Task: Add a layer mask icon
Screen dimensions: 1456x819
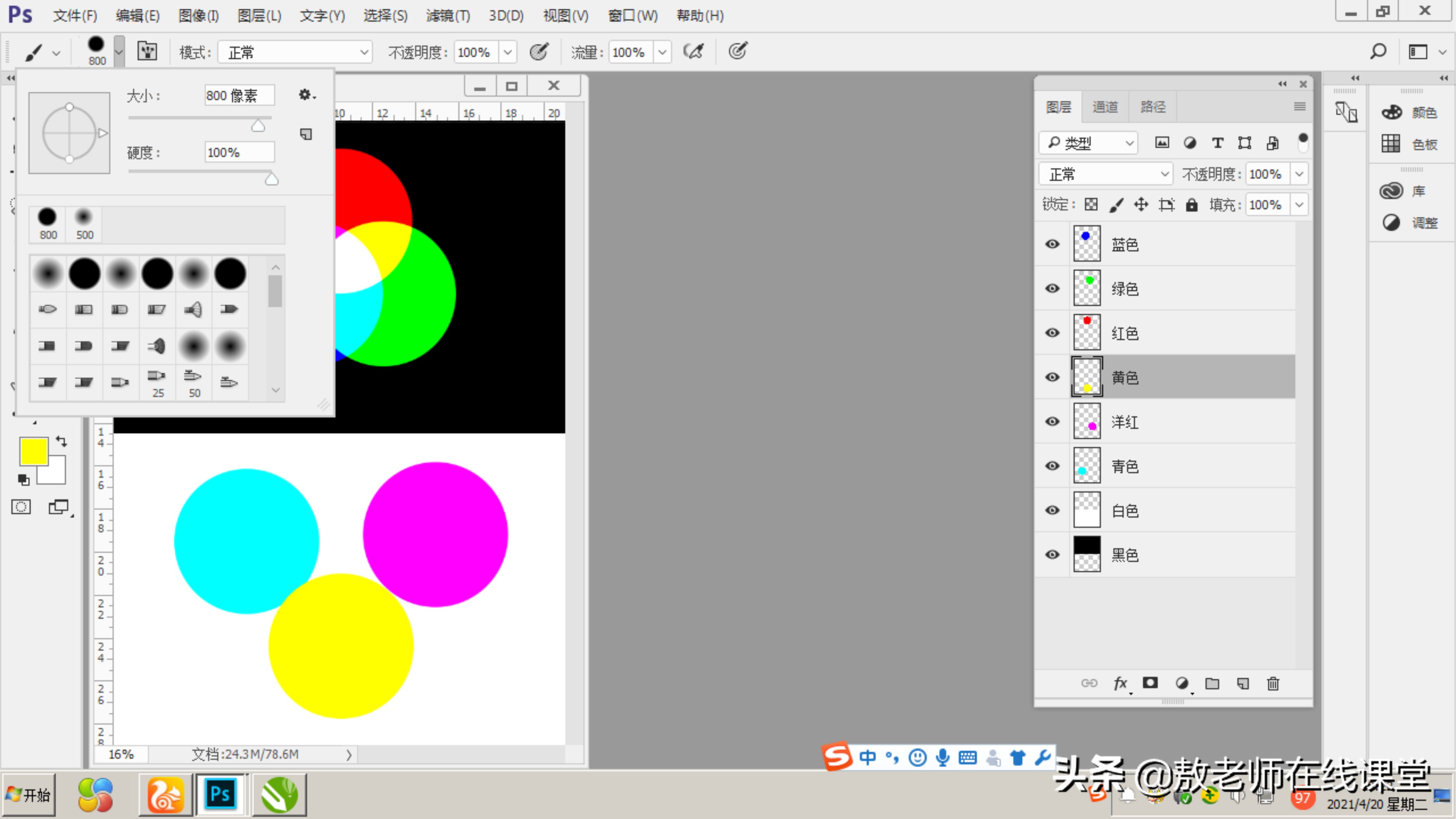Action: pos(1150,683)
